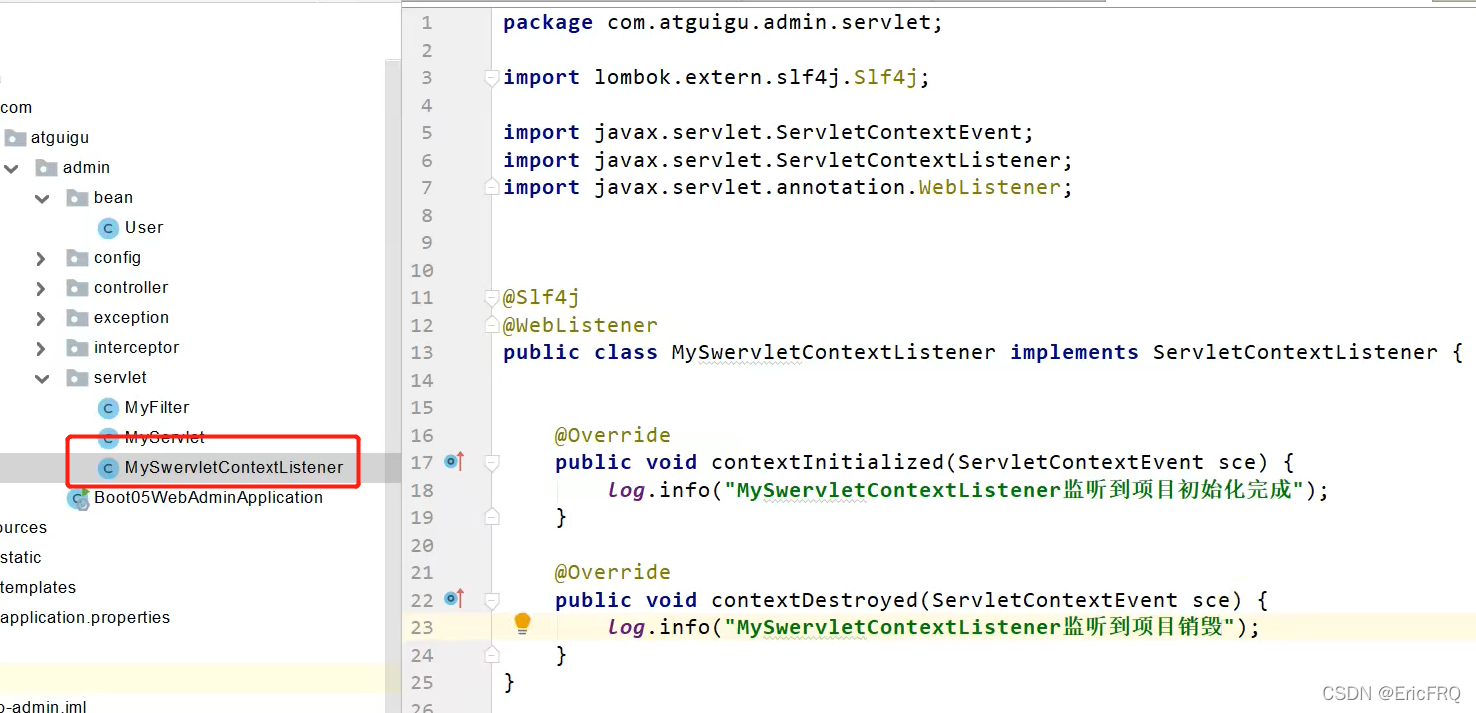This screenshot has height=713, width=1476.
Task: Fold the contextInitialized method at line 17
Action: pos(491,462)
